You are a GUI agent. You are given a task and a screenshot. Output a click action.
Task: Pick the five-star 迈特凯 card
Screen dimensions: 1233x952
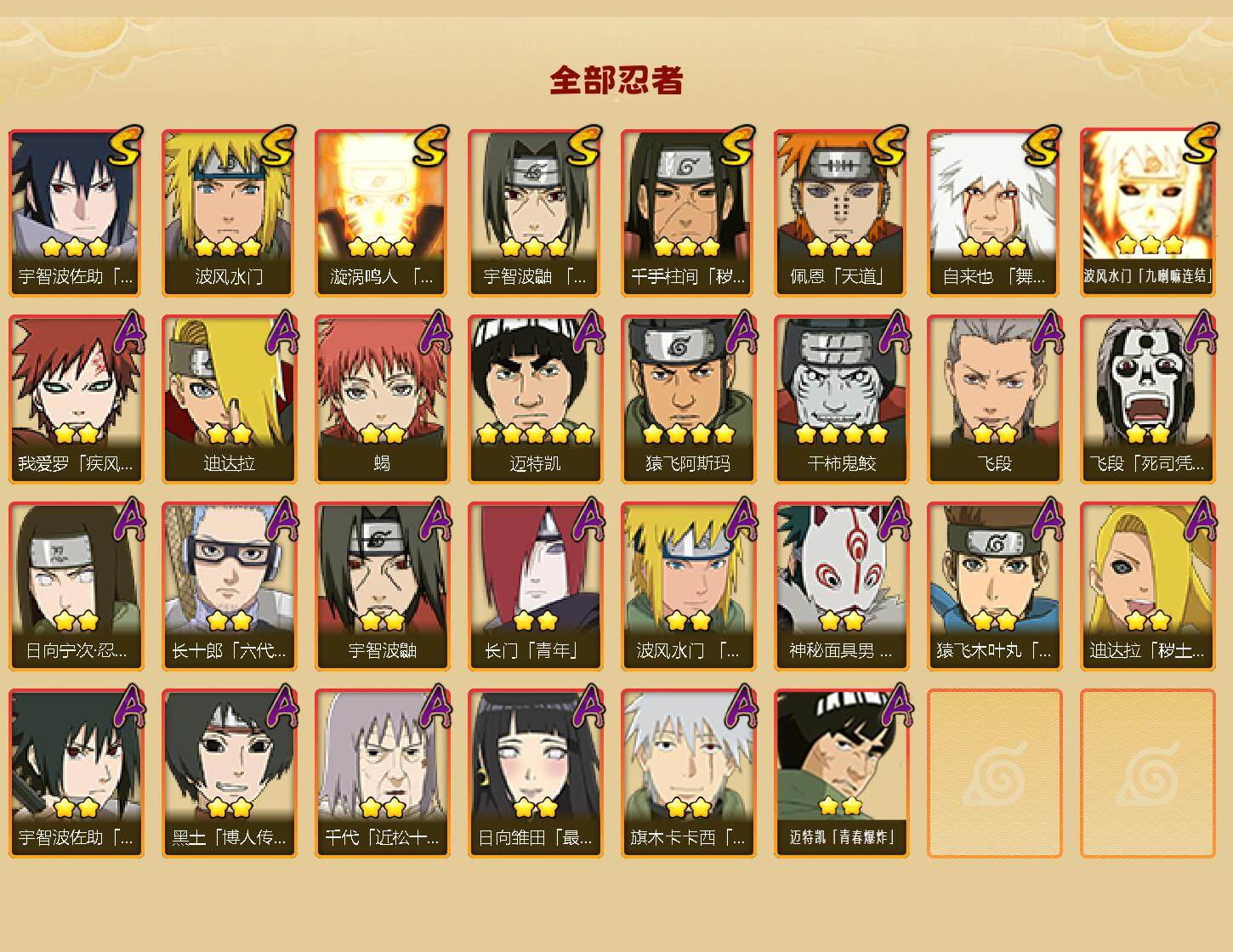[x=535, y=399]
